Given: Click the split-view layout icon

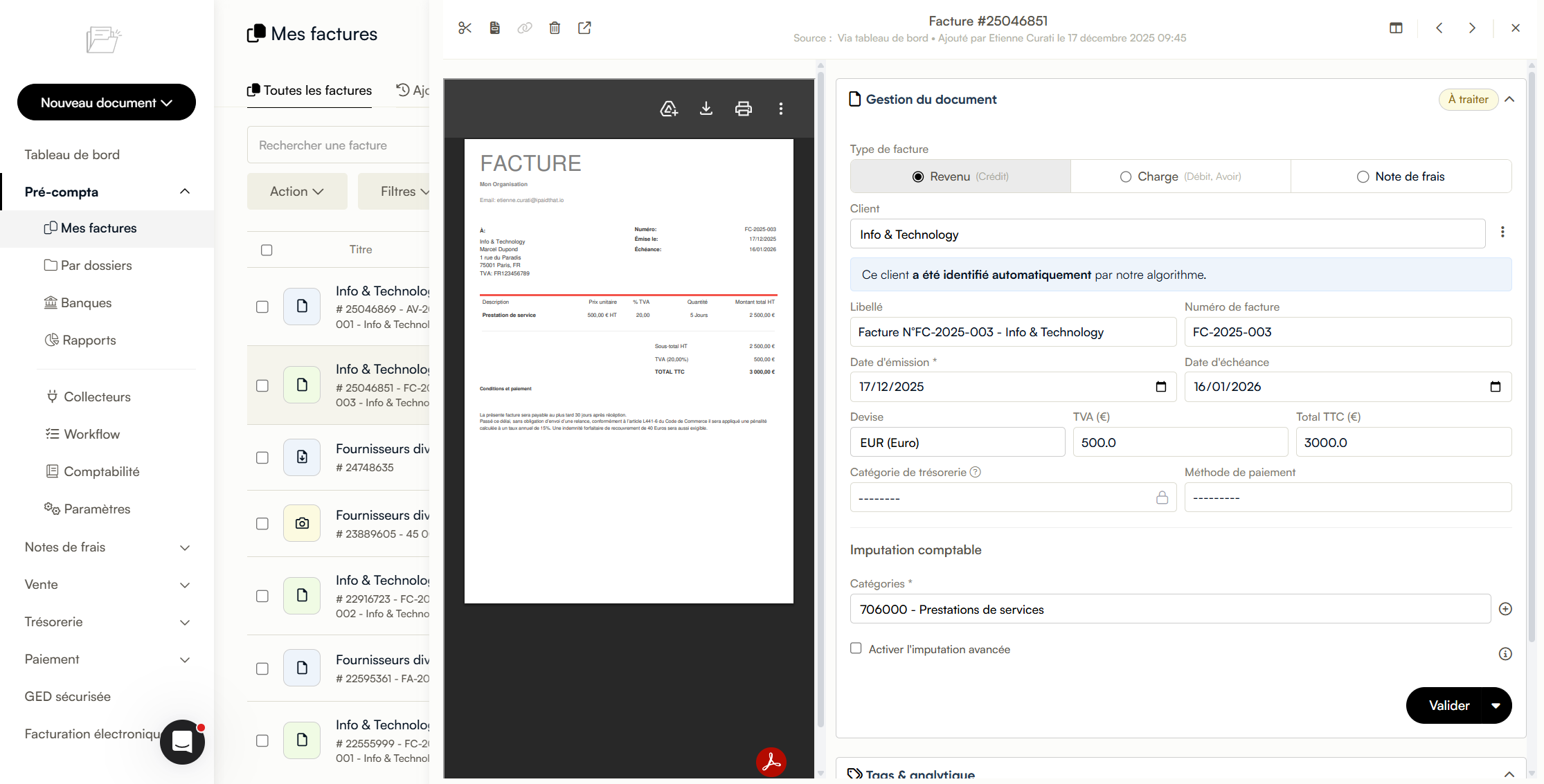Looking at the screenshot, I should pyautogui.click(x=1396, y=28).
